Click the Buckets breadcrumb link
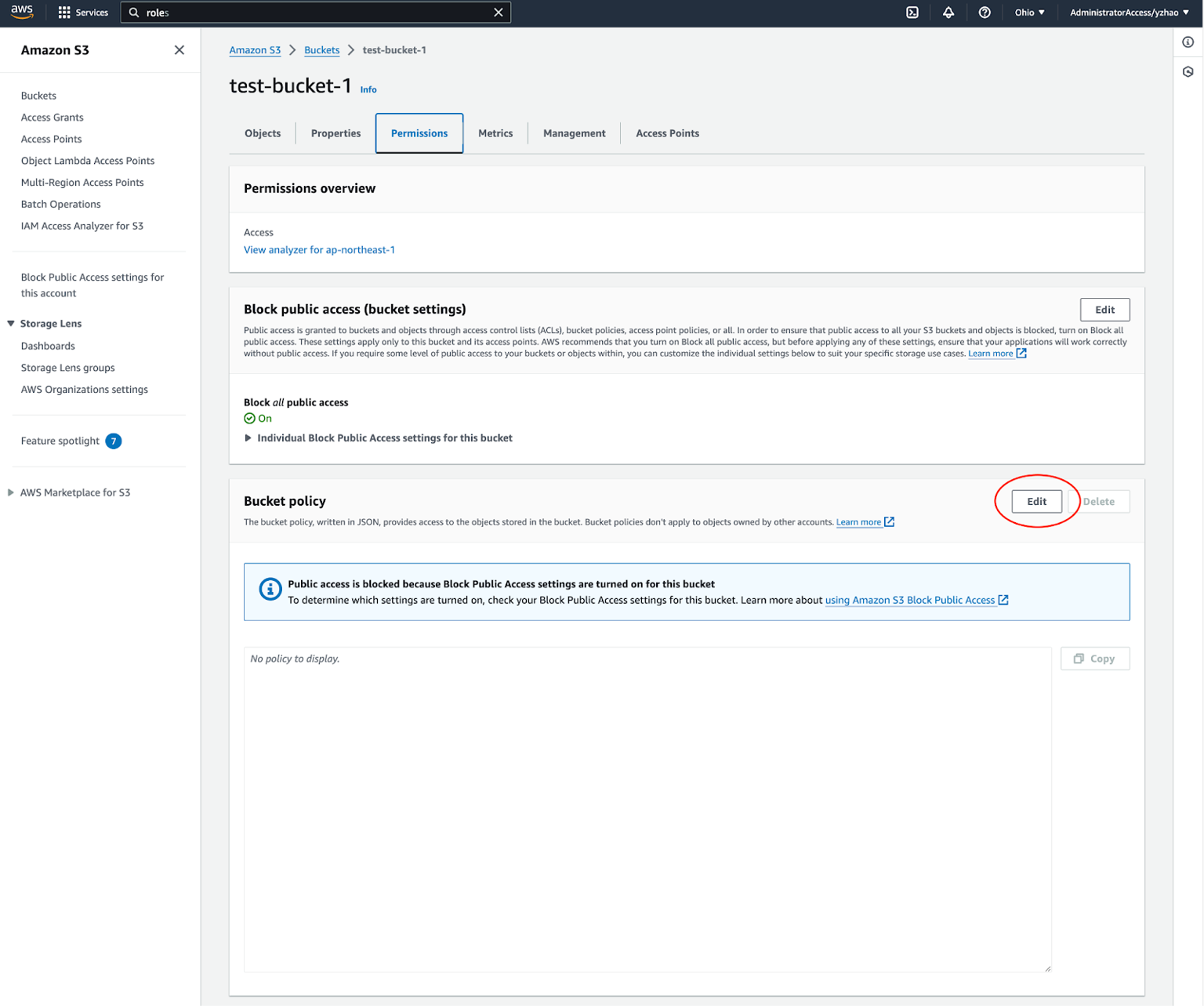Screen dimensions: 1204x1006 pyautogui.click(x=321, y=50)
